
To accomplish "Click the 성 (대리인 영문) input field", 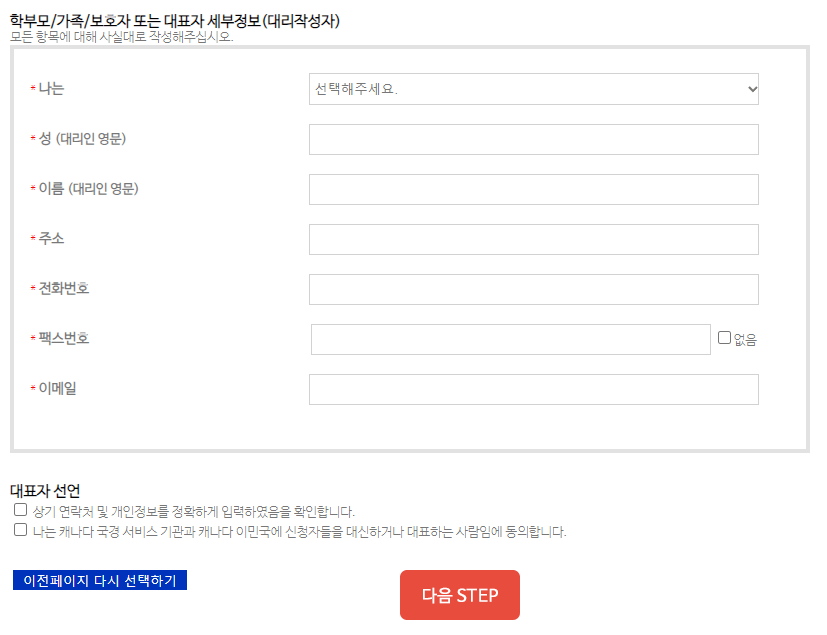I will [x=533, y=138].
